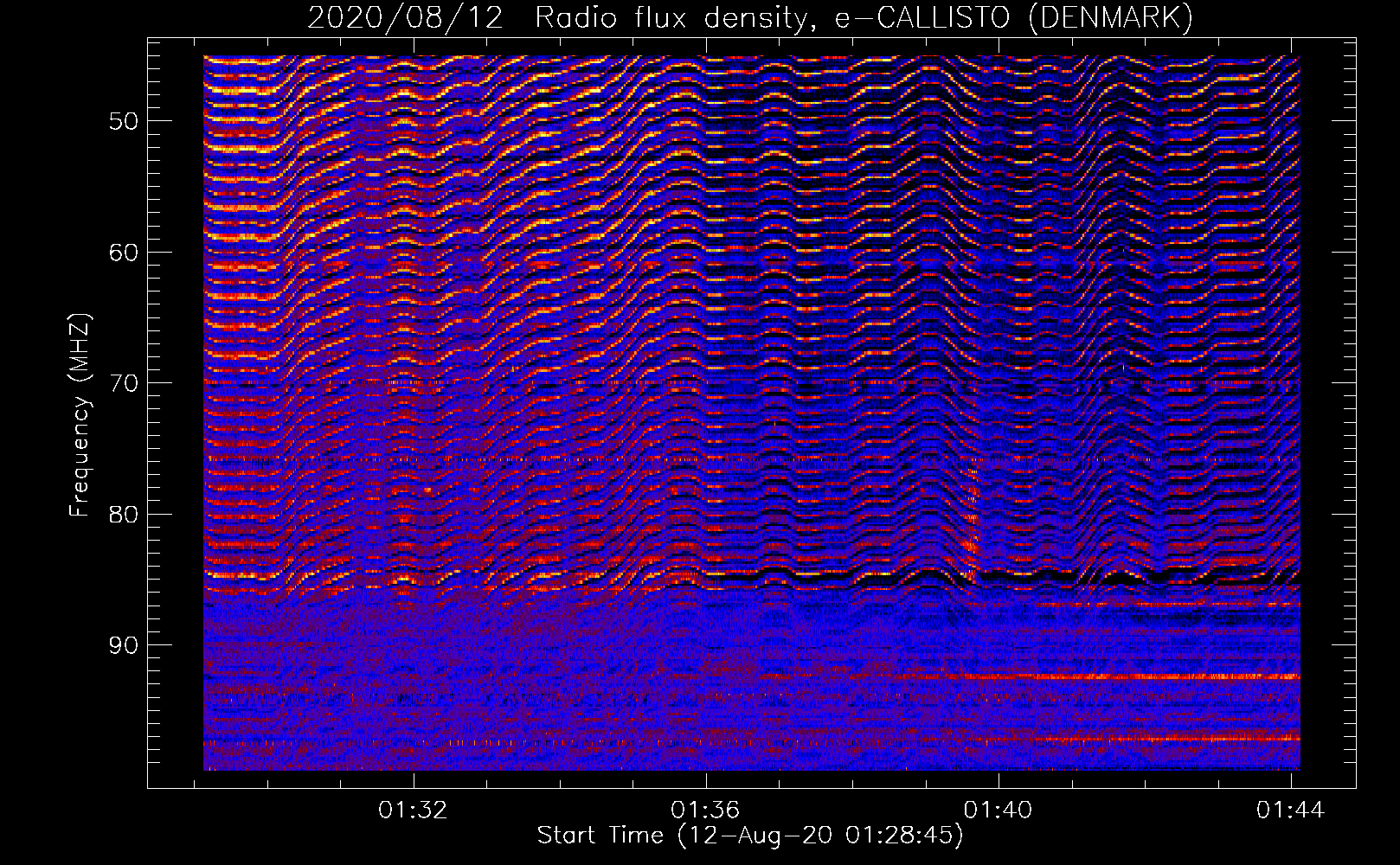Click the "Start Time (12-Aug-20 01:28:45)" axis label

[750, 836]
